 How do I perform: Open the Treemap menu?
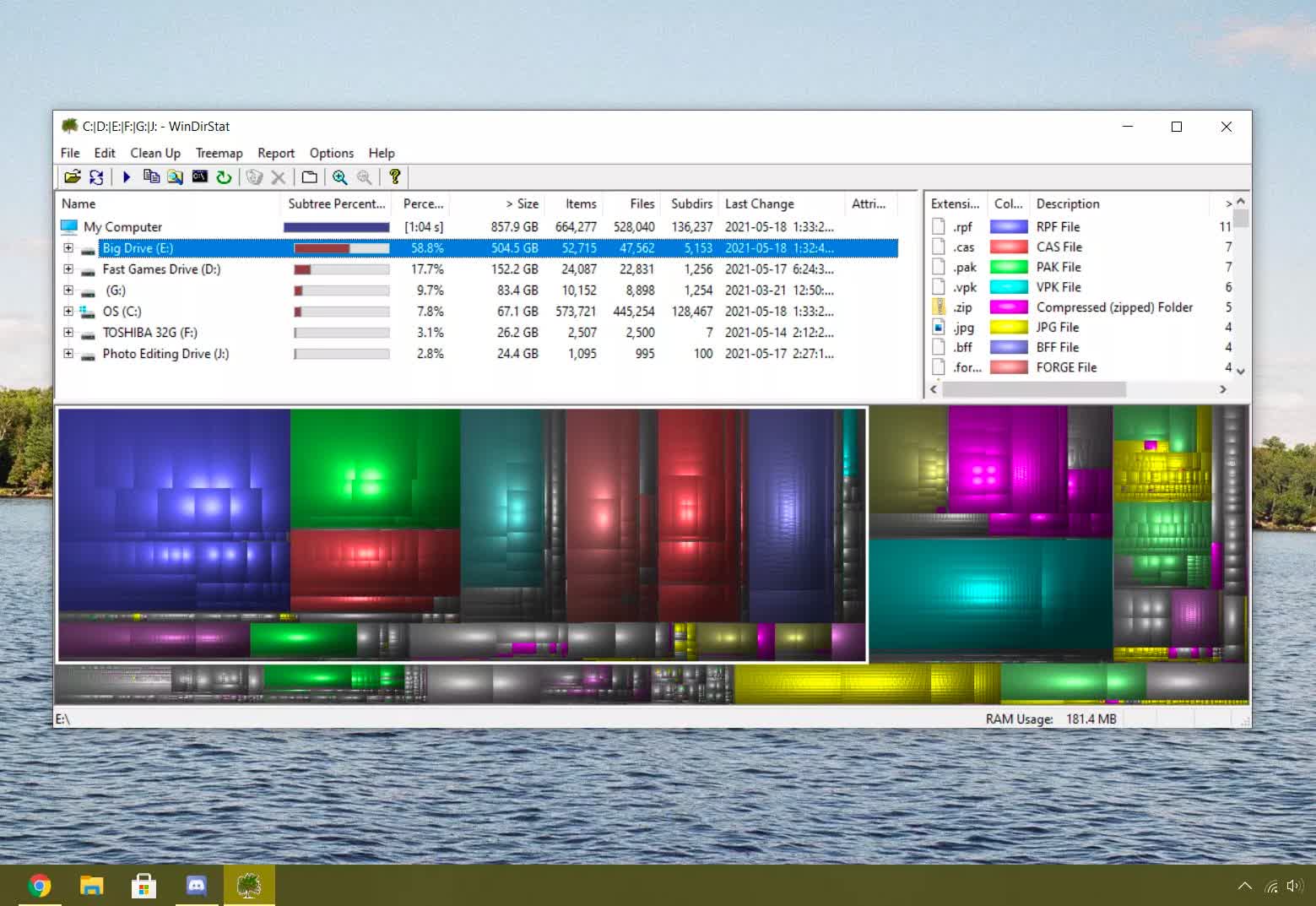pos(219,153)
